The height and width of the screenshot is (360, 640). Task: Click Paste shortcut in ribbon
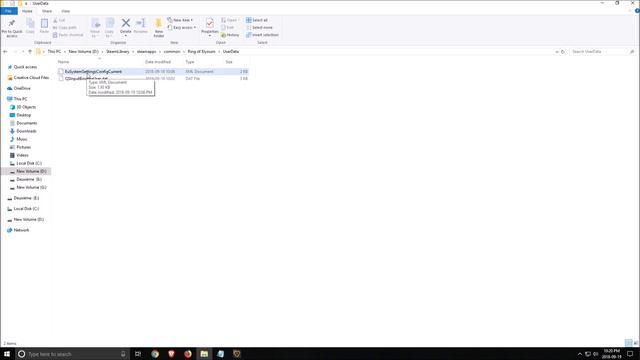click(x=68, y=35)
